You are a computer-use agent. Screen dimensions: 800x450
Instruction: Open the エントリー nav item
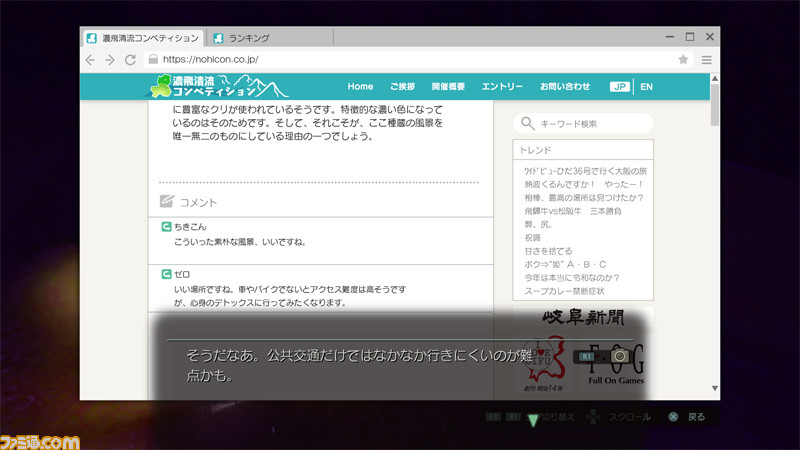tap(502, 86)
